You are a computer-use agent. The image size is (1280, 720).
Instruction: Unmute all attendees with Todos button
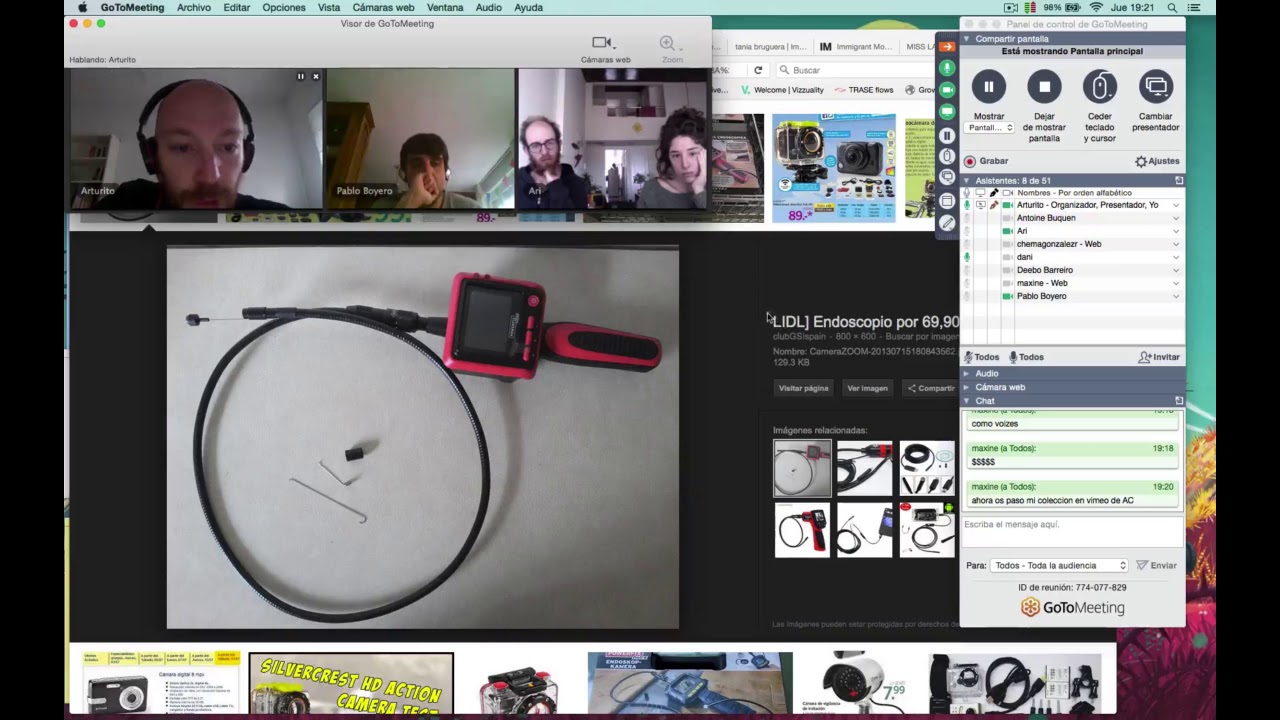[1026, 357]
